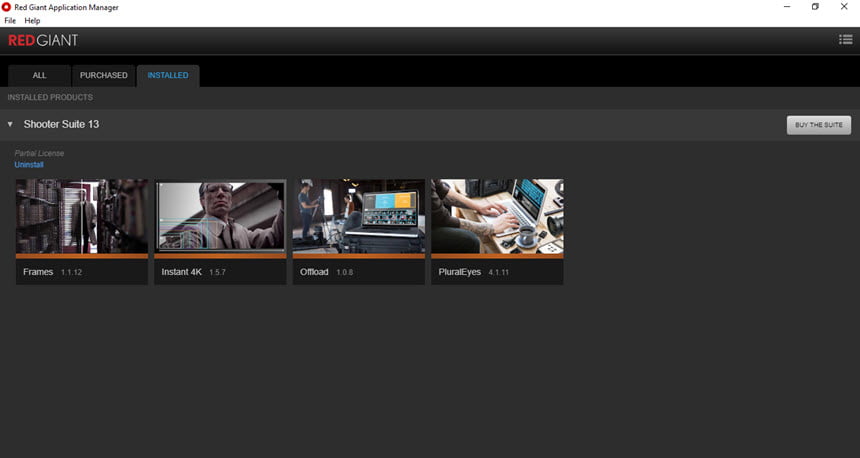The width and height of the screenshot is (860, 458).
Task: Click the PluralEyes 4.1.11 label
Action: click(x=473, y=272)
